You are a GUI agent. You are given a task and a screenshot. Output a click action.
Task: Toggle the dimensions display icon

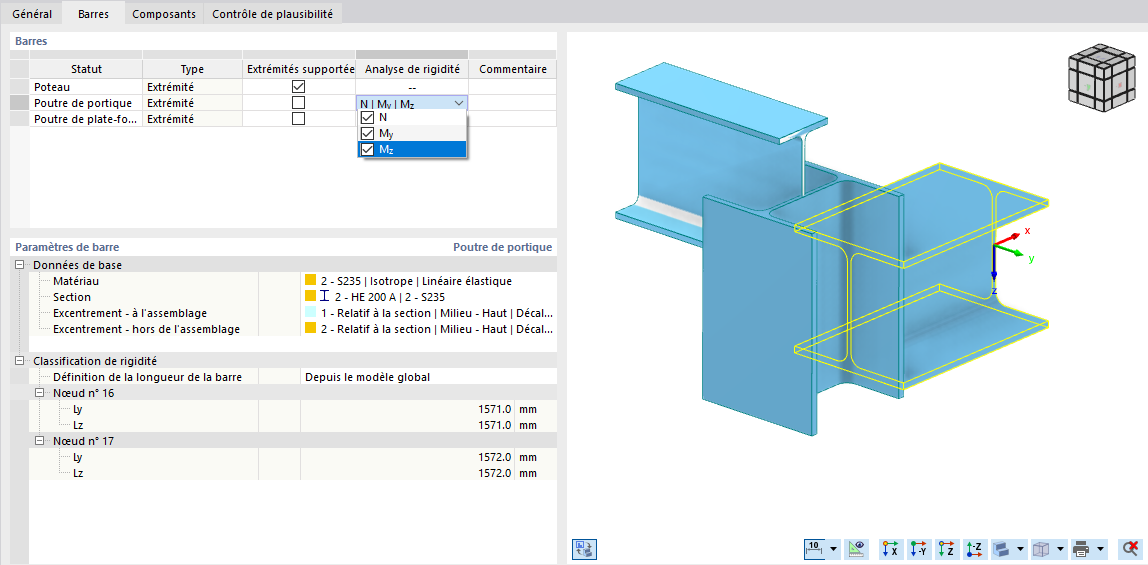click(814, 548)
